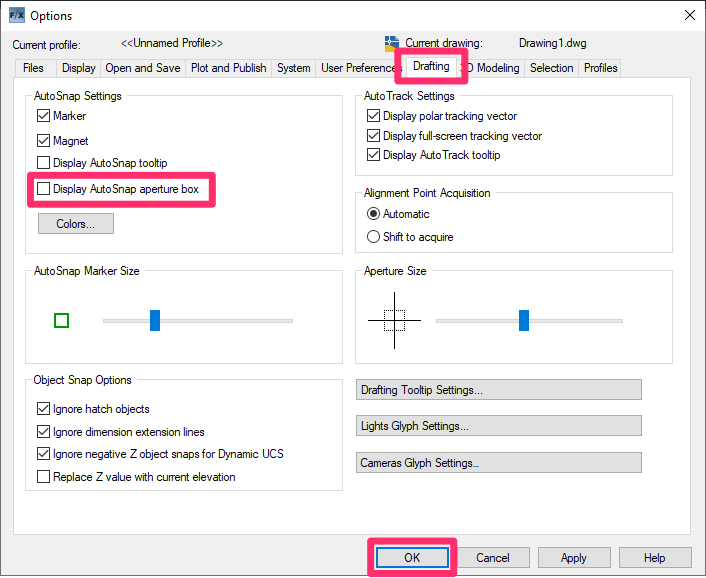Open the 3D Modeling tab
This screenshot has height=578, width=706.
pyautogui.click(x=493, y=68)
